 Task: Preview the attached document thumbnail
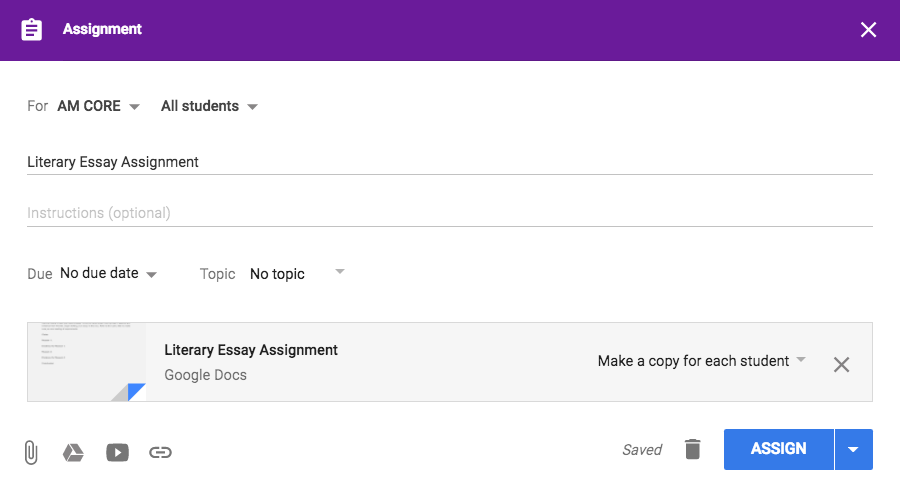[x=87, y=362]
